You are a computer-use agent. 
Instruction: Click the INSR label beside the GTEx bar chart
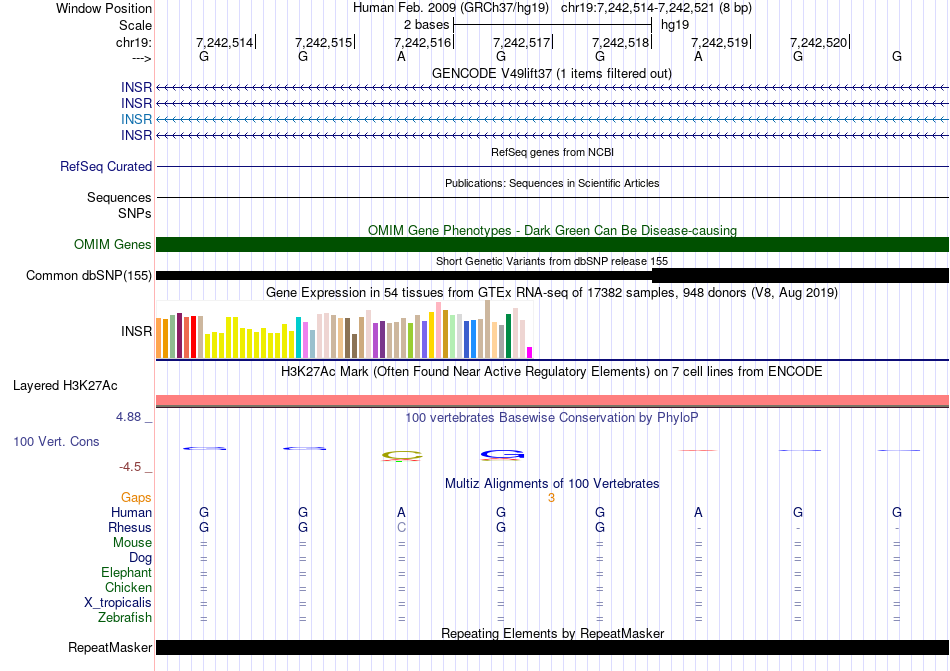(x=136, y=331)
